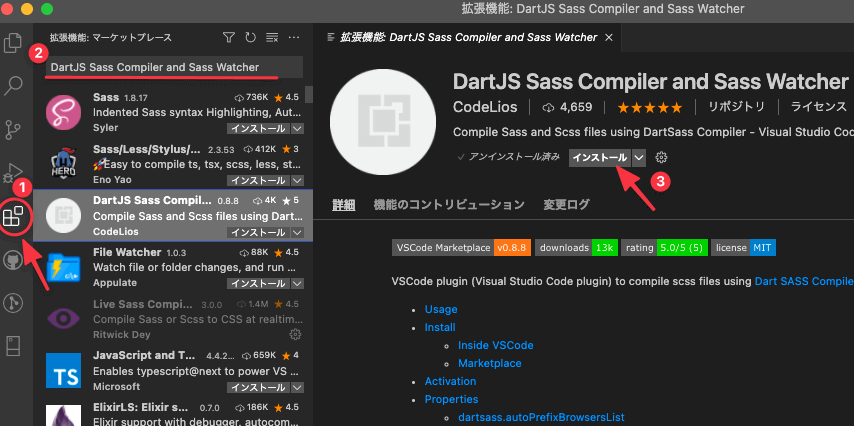Refresh the extensions marketplace list
This screenshot has height=426, width=854.
[x=251, y=37]
